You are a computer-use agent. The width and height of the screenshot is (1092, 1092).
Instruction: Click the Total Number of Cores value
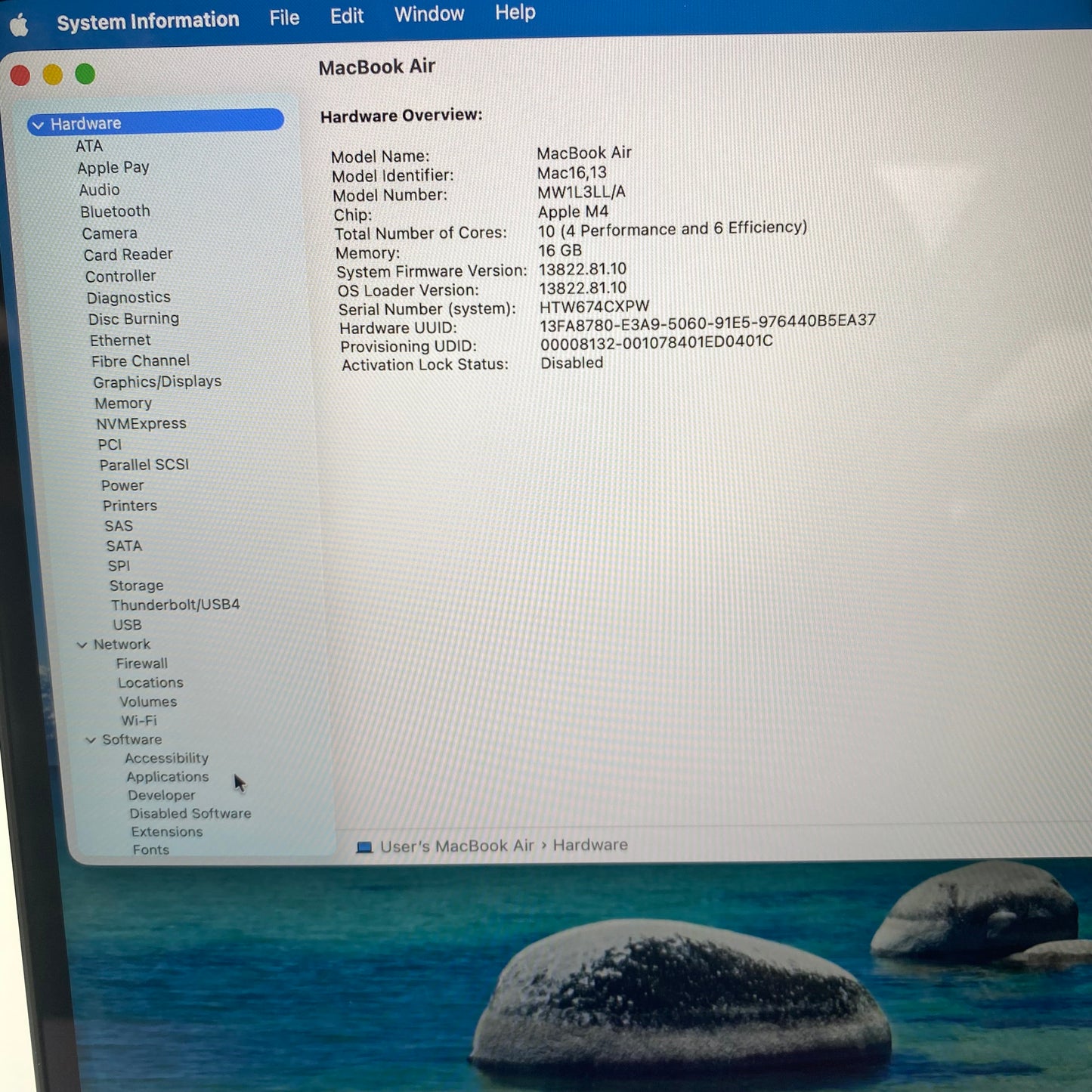tap(673, 229)
